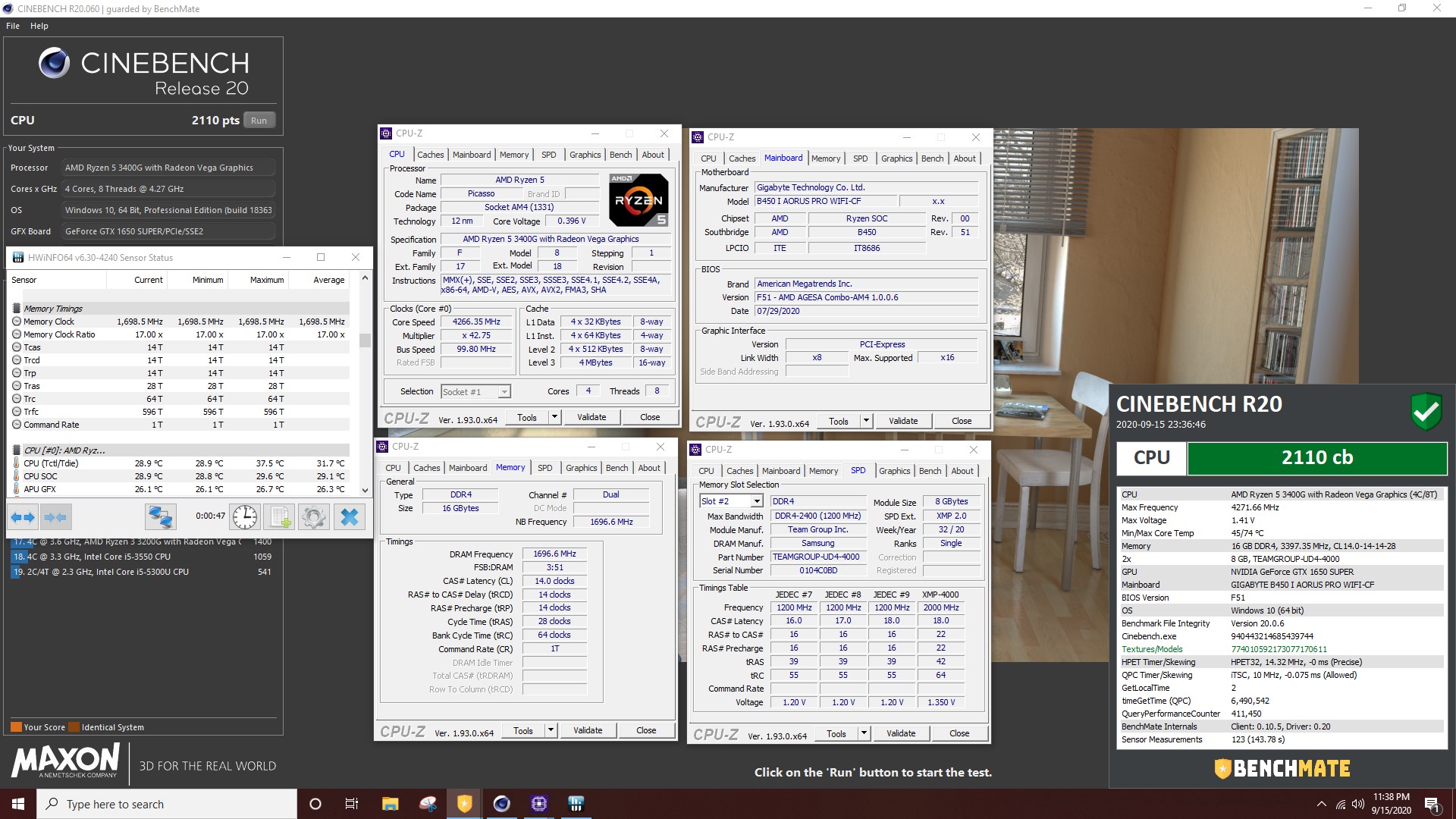The height and width of the screenshot is (819, 1456).
Task: Select Mainboard tab in CPU-Z Memory window
Action: pos(468,468)
